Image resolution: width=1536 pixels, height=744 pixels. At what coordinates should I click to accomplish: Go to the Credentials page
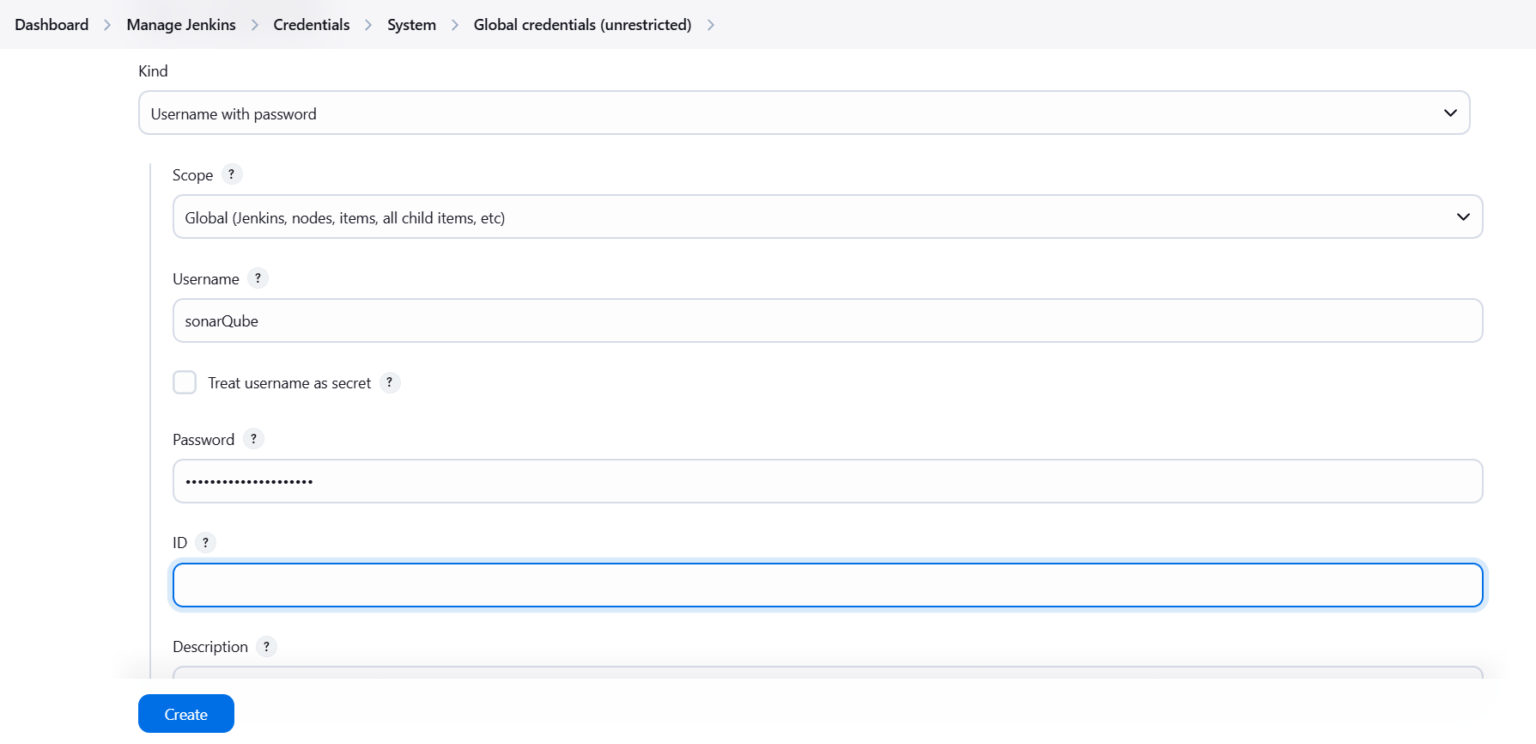(311, 24)
